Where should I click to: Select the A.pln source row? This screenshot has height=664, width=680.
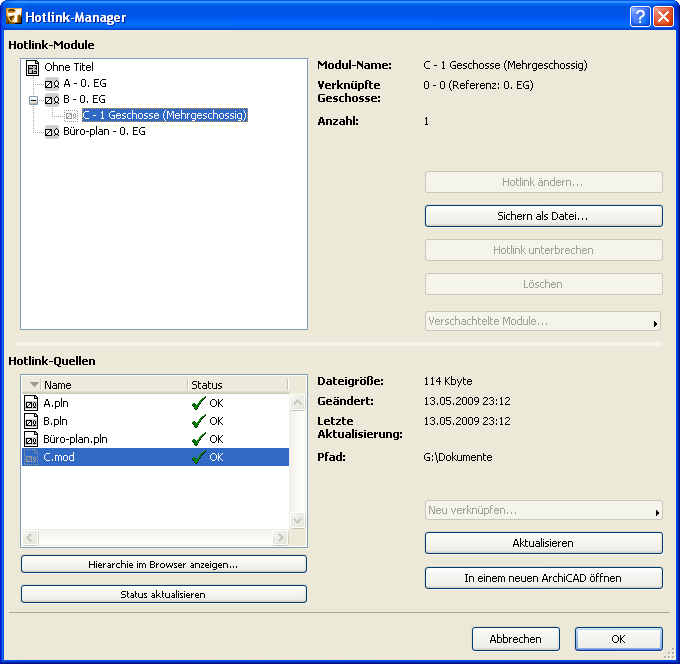click(x=156, y=403)
